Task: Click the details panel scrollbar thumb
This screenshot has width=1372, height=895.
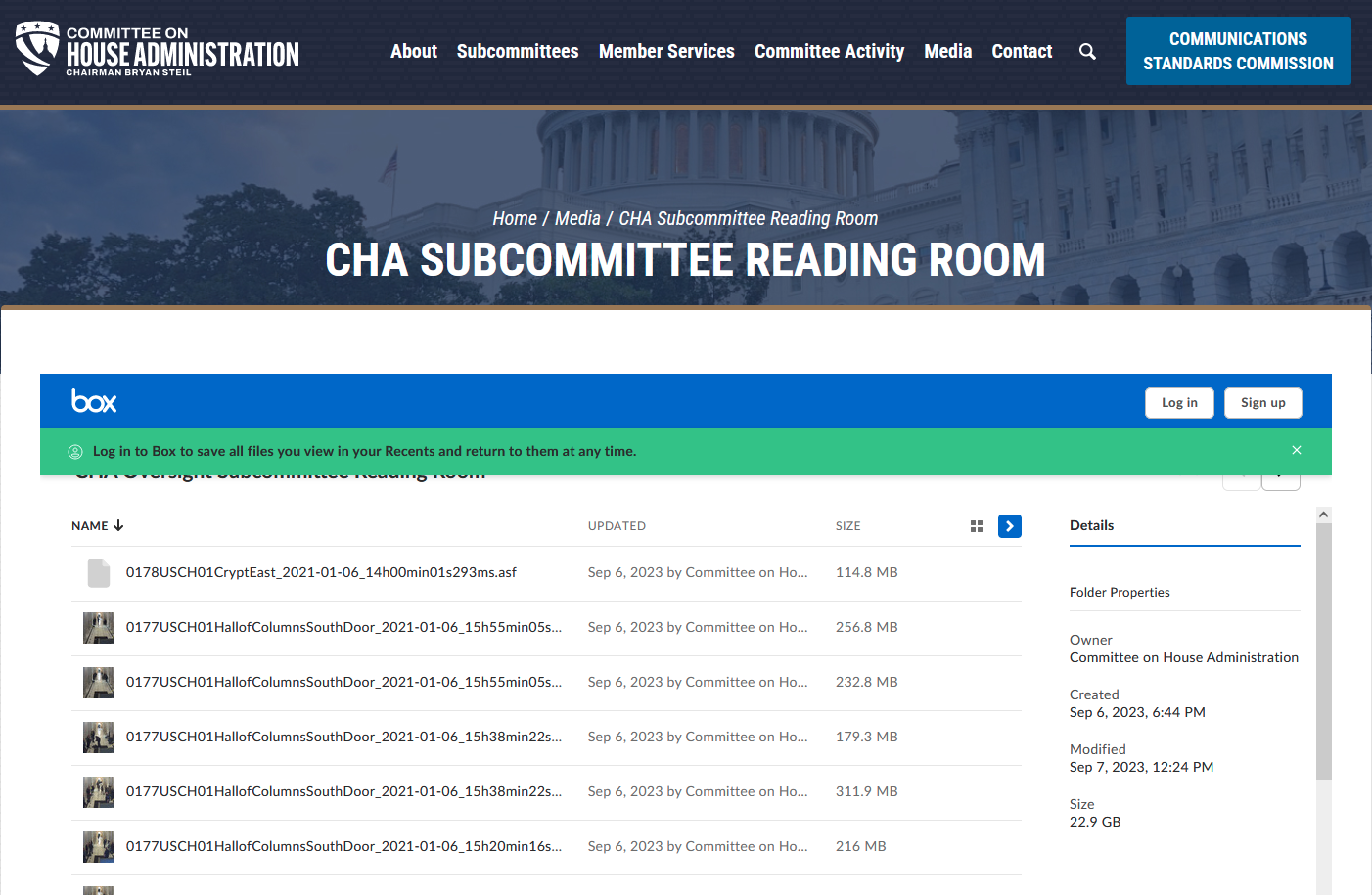Action: (1324, 651)
